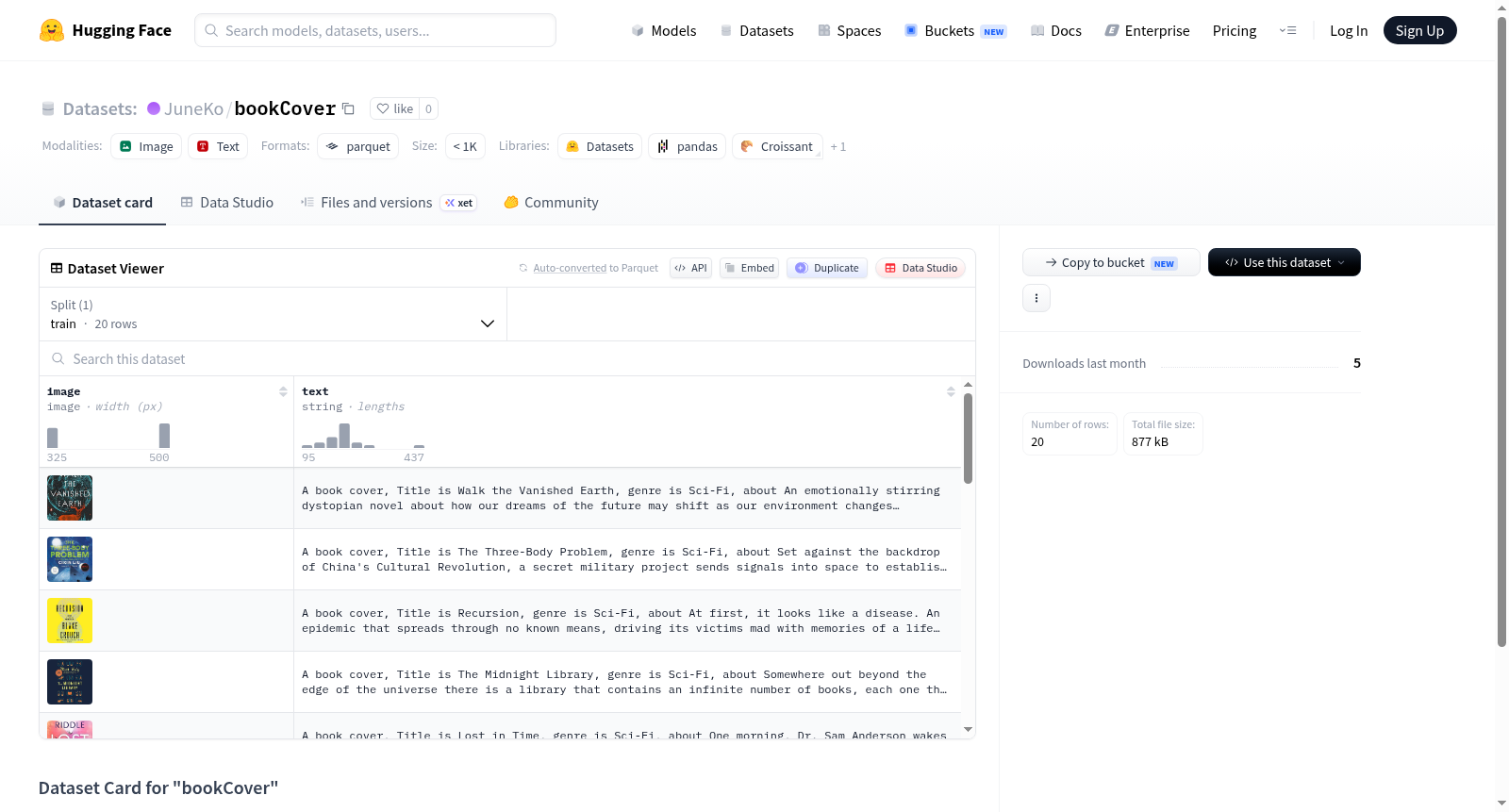Image resolution: width=1509 pixels, height=812 pixels.
Task: Click the Walk the Vanished Earth description text
Action: coord(621,498)
